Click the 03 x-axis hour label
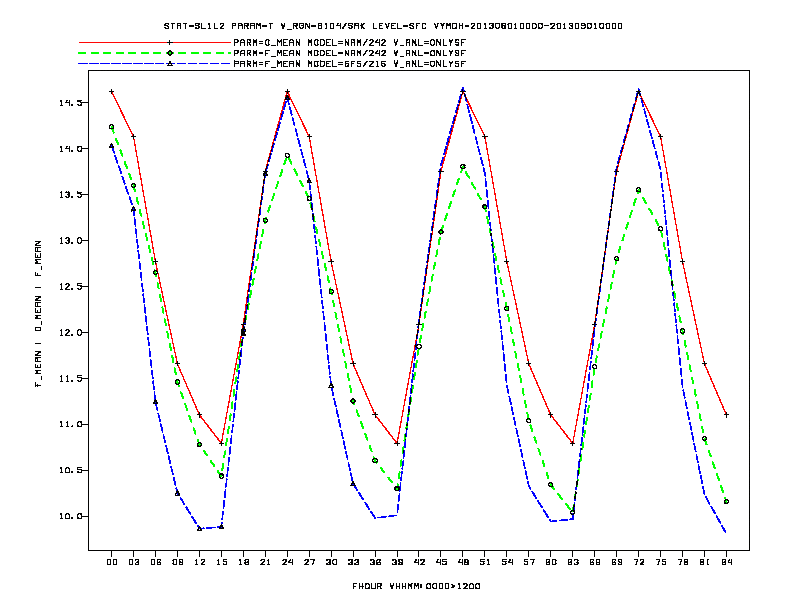The image size is (792, 612). (x=133, y=562)
